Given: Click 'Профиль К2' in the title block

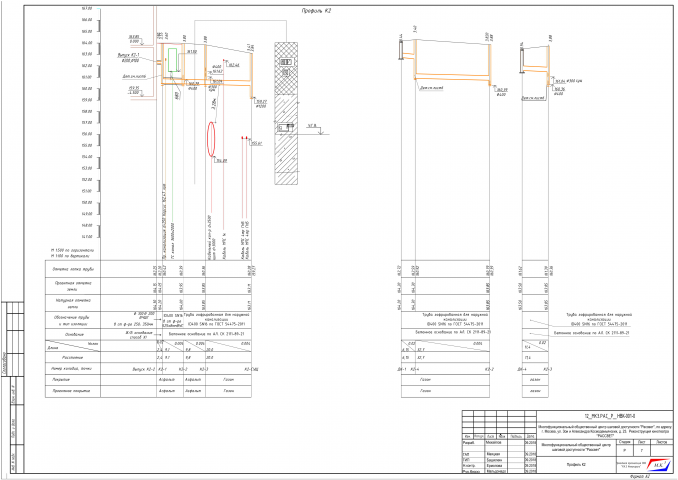Looking at the screenshot, I should [x=577, y=465].
